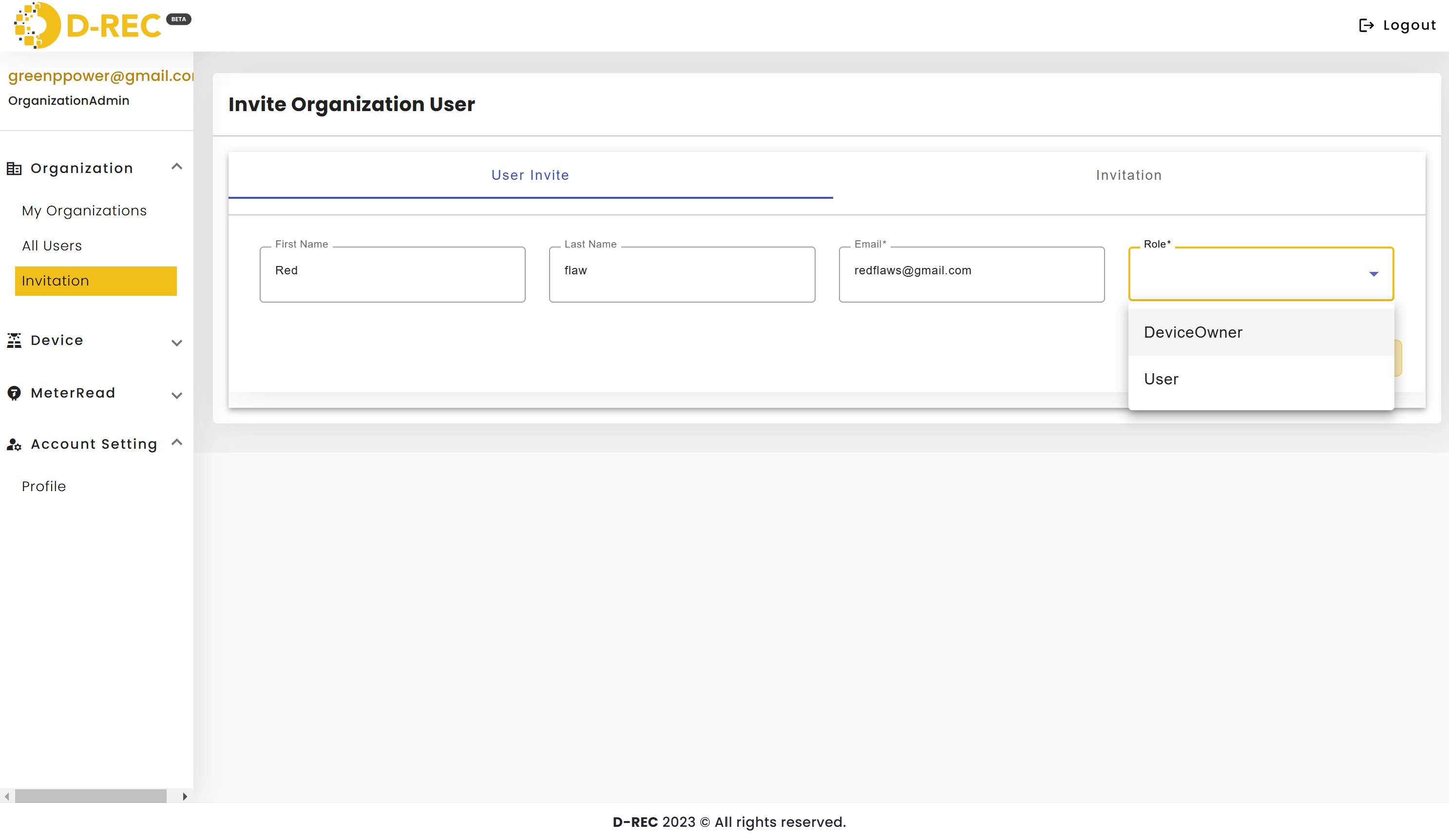Open All Users in sidebar
Screen dimensions: 1449x840
[x=52, y=246]
